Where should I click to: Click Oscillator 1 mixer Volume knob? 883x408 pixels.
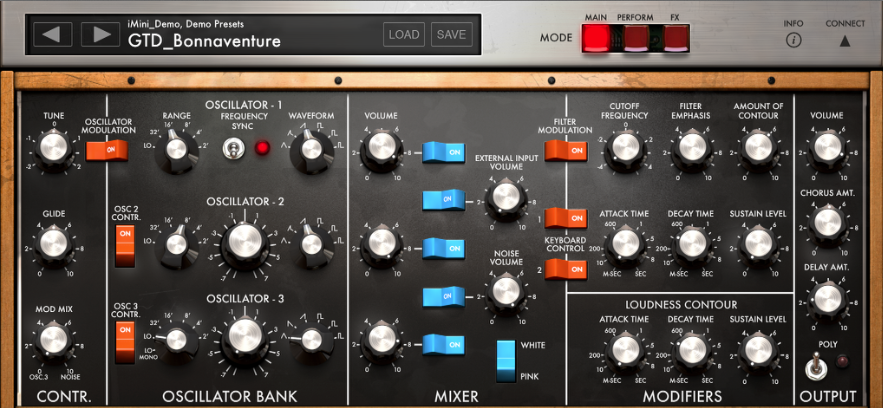pyautogui.click(x=382, y=147)
